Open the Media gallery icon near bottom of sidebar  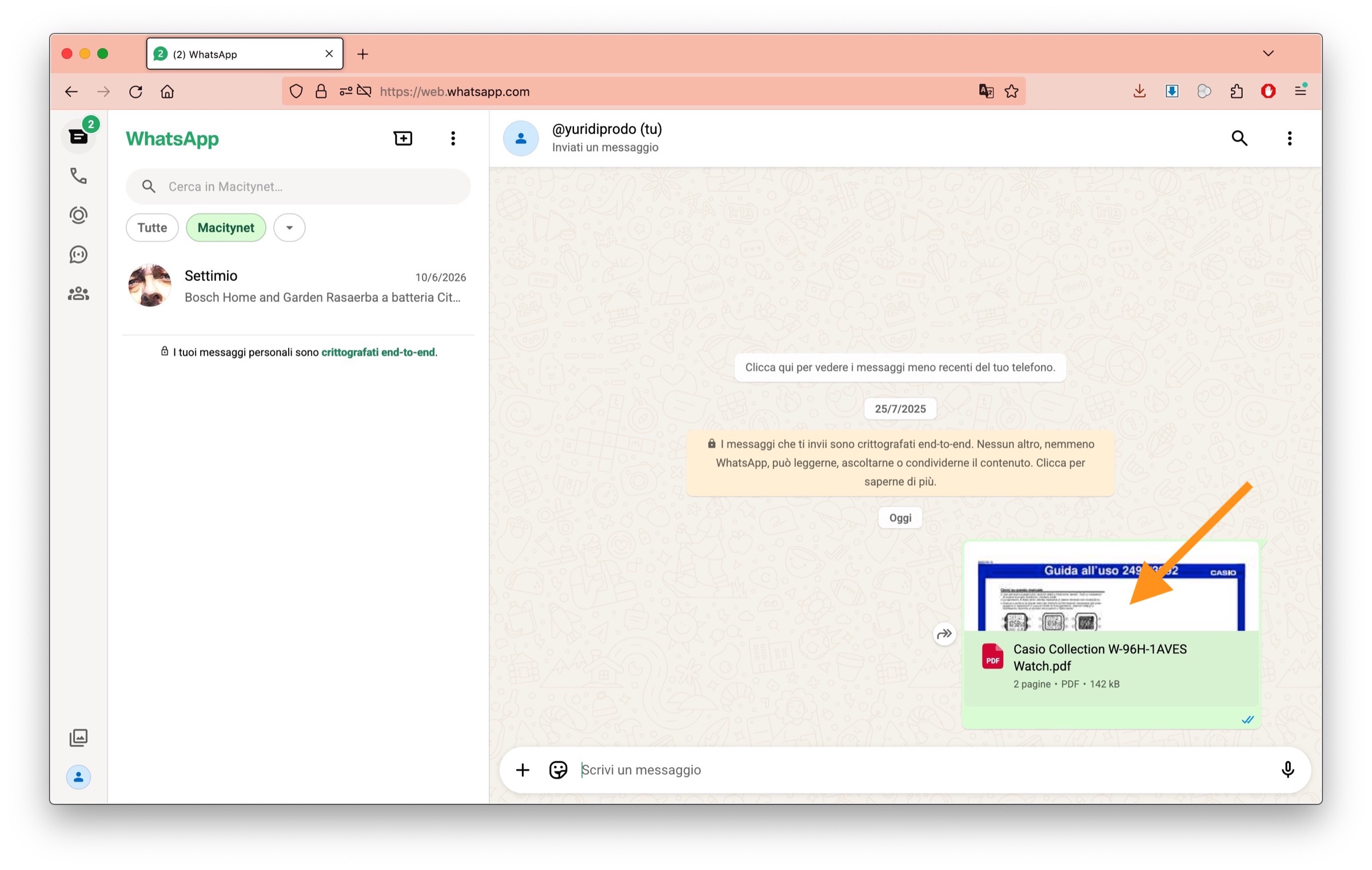pos(78,738)
